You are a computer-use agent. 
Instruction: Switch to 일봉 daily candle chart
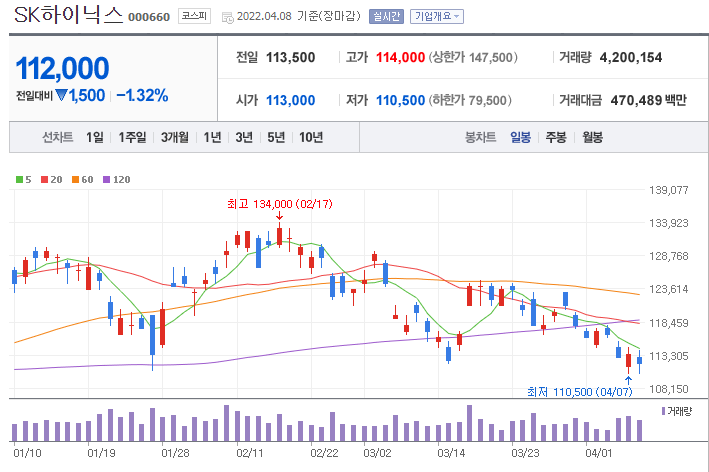[x=520, y=137]
